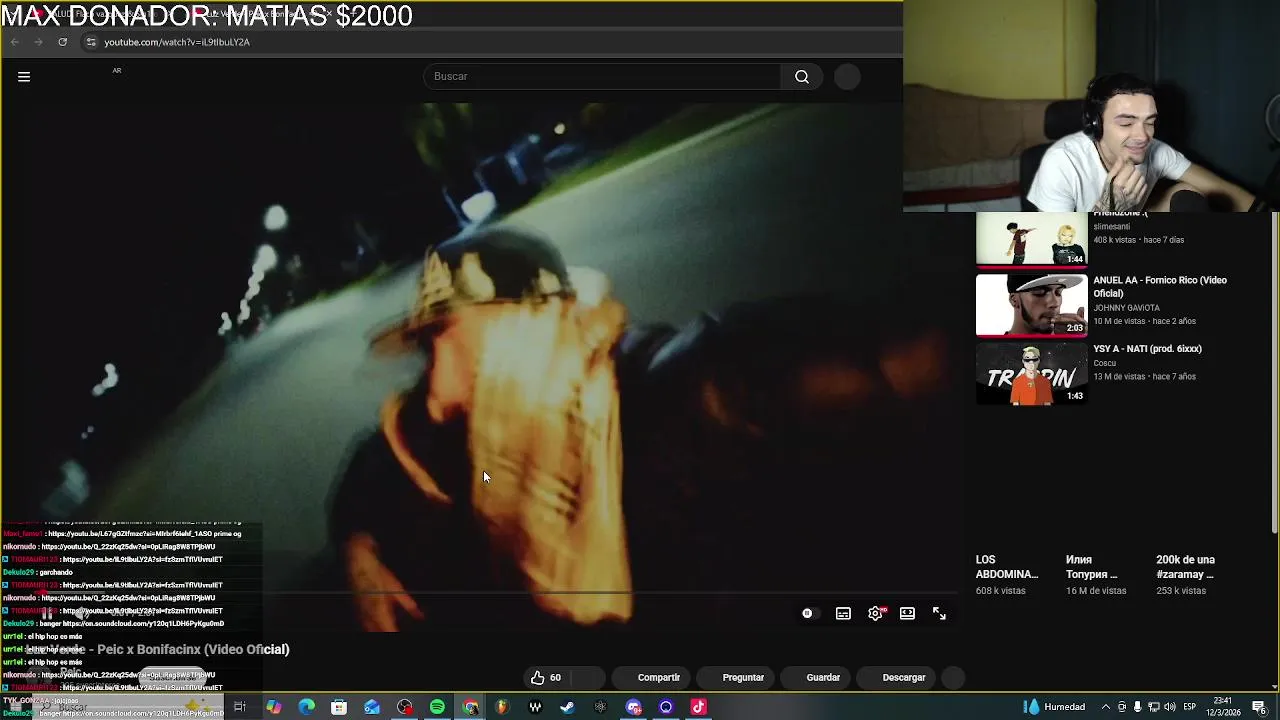
Task: Open Task View on the taskbar
Action: 240,707
